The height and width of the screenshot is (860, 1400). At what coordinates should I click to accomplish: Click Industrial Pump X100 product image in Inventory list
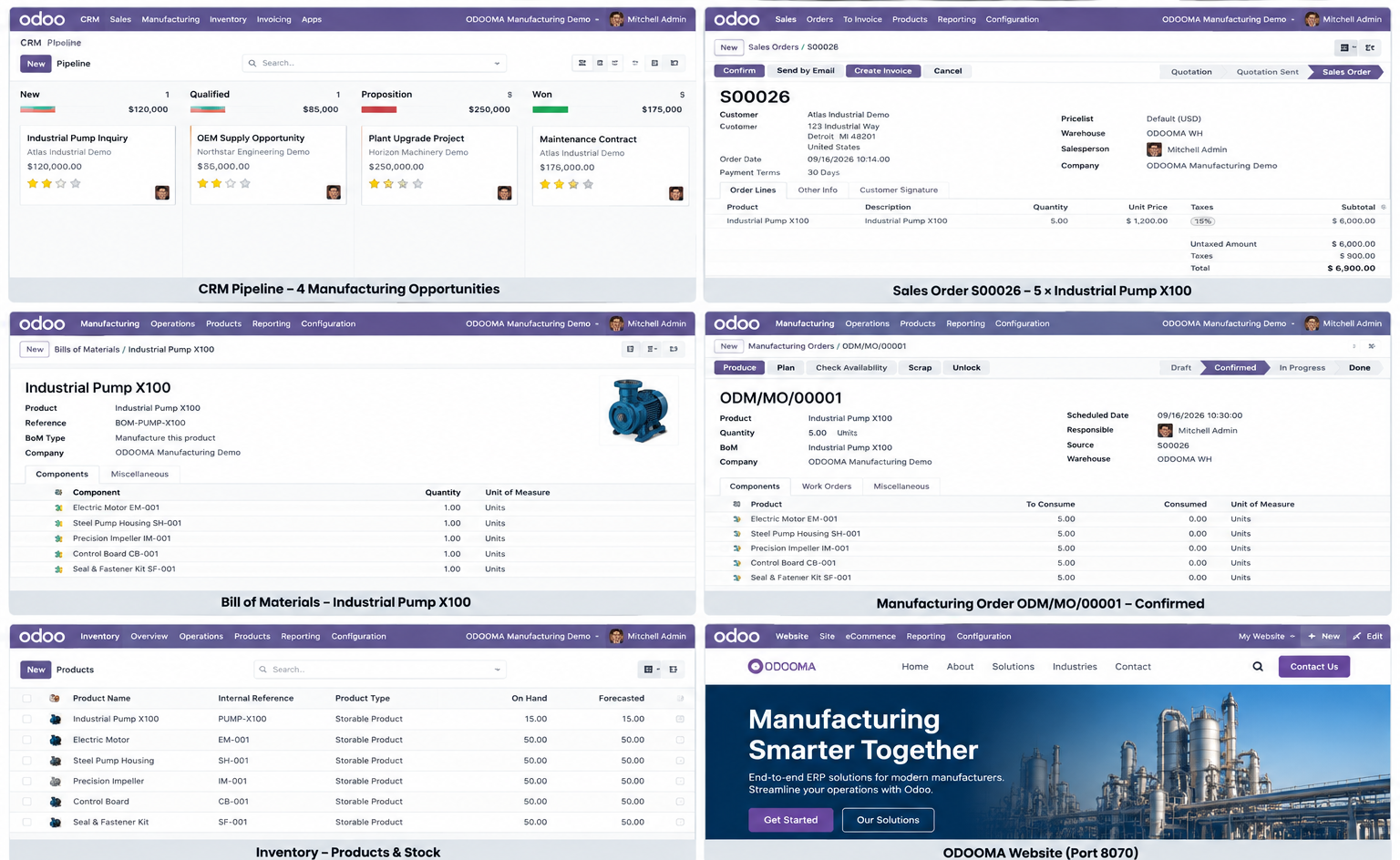coord(56,719)
